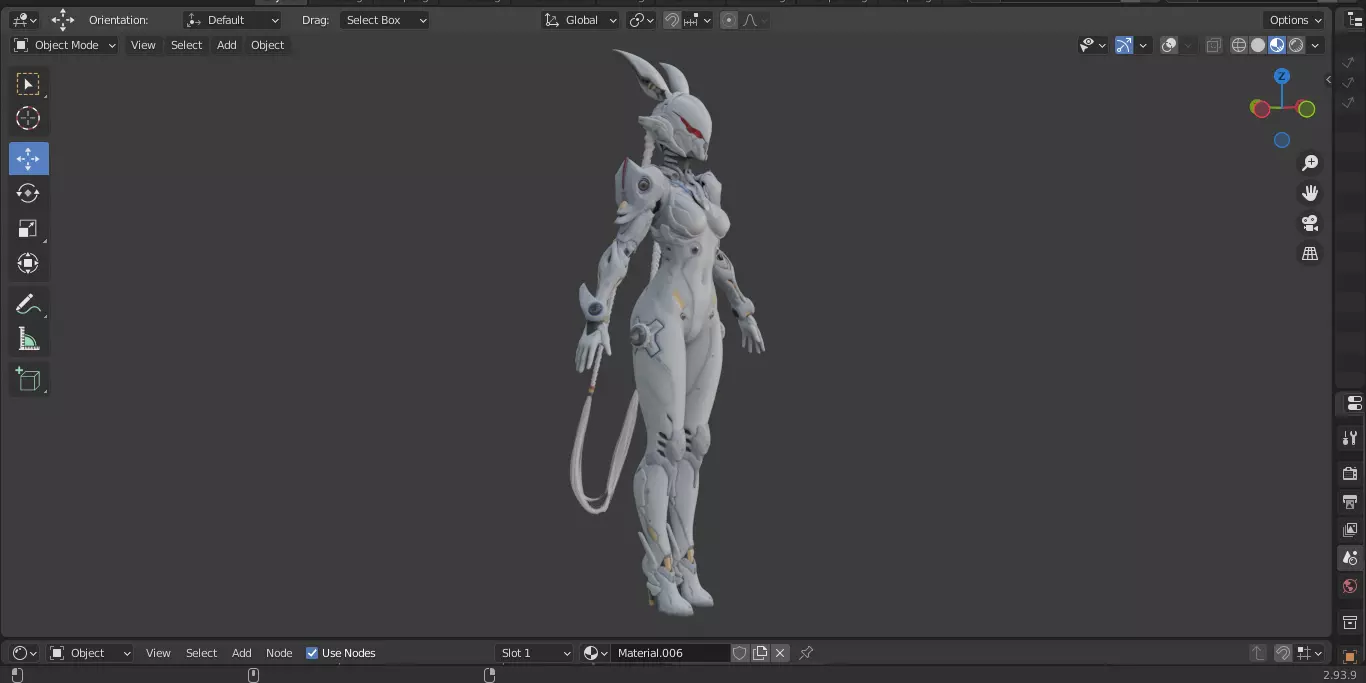The height and width of the screenshot is (683, 1366).
Task: Open the selectability and visibility dropdown
Action: pyautogui.click(x=1092, y=45)
